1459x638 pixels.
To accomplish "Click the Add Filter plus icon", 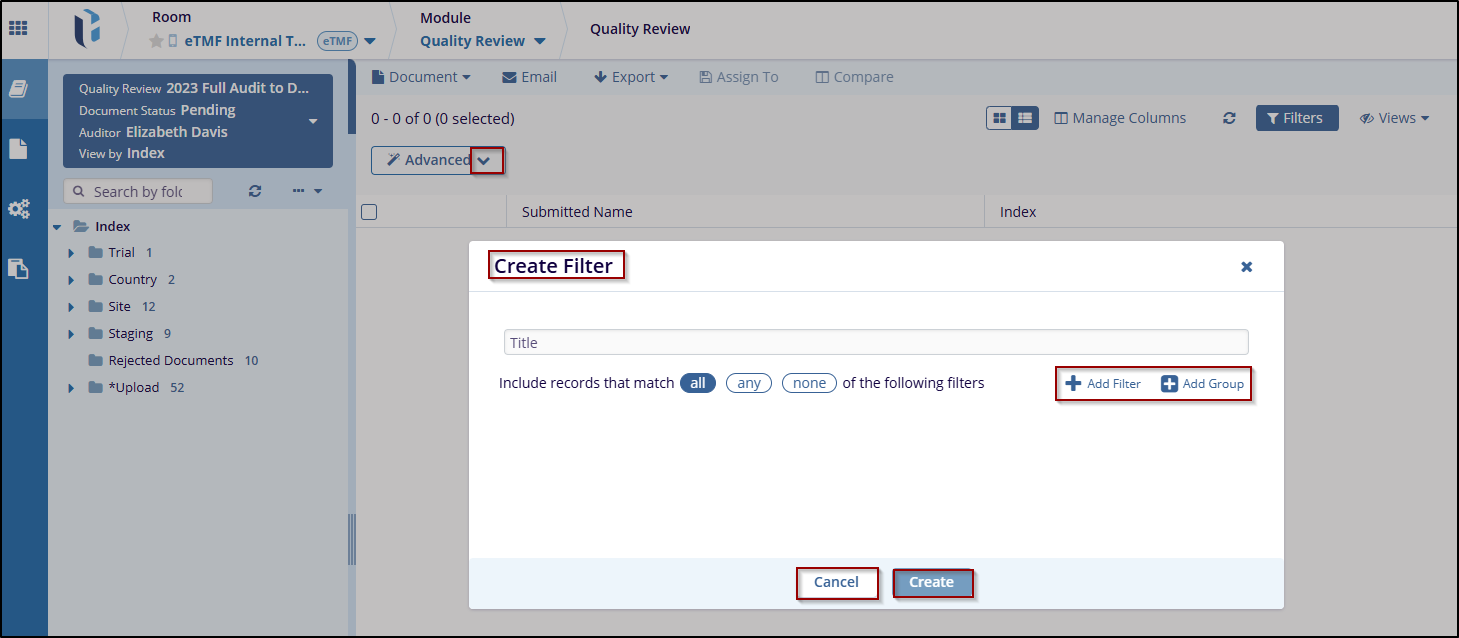I will 1073,384.
